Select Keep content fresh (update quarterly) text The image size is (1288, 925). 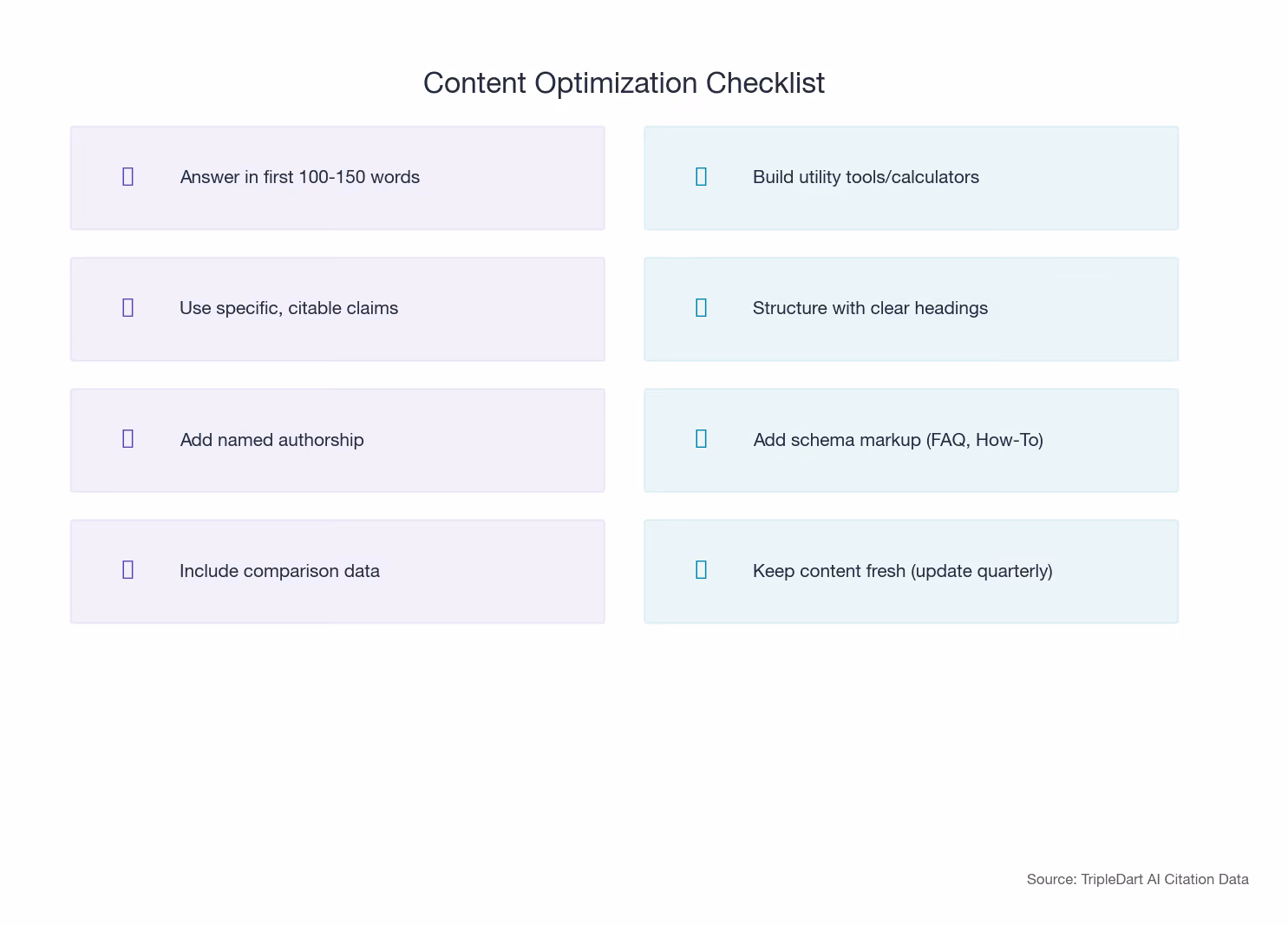[x=902, y=571]
